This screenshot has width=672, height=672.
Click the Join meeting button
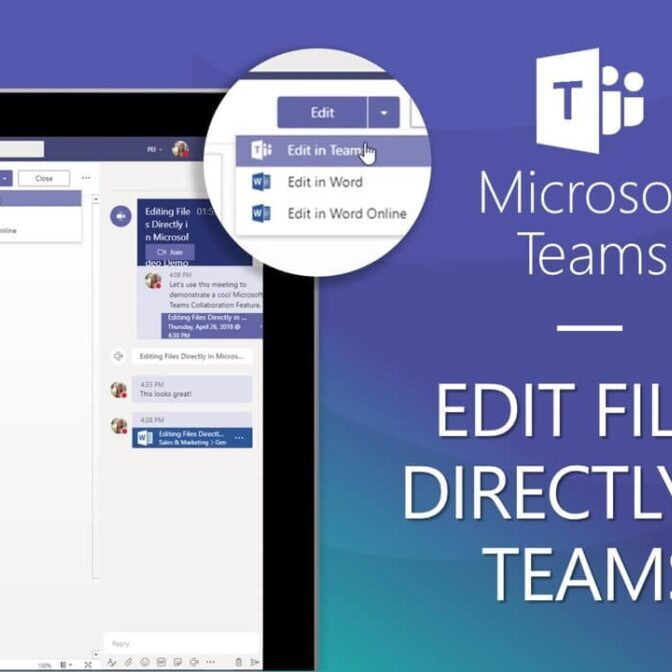tap(170, 252)
